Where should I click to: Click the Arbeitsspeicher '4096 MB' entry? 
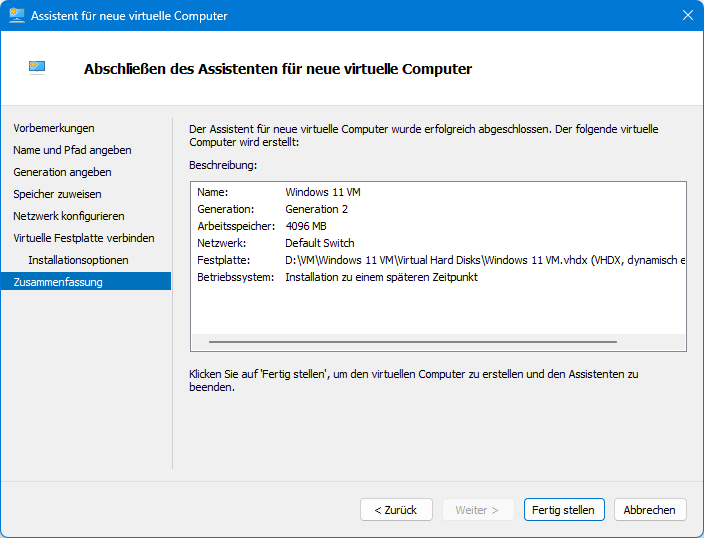307,226
